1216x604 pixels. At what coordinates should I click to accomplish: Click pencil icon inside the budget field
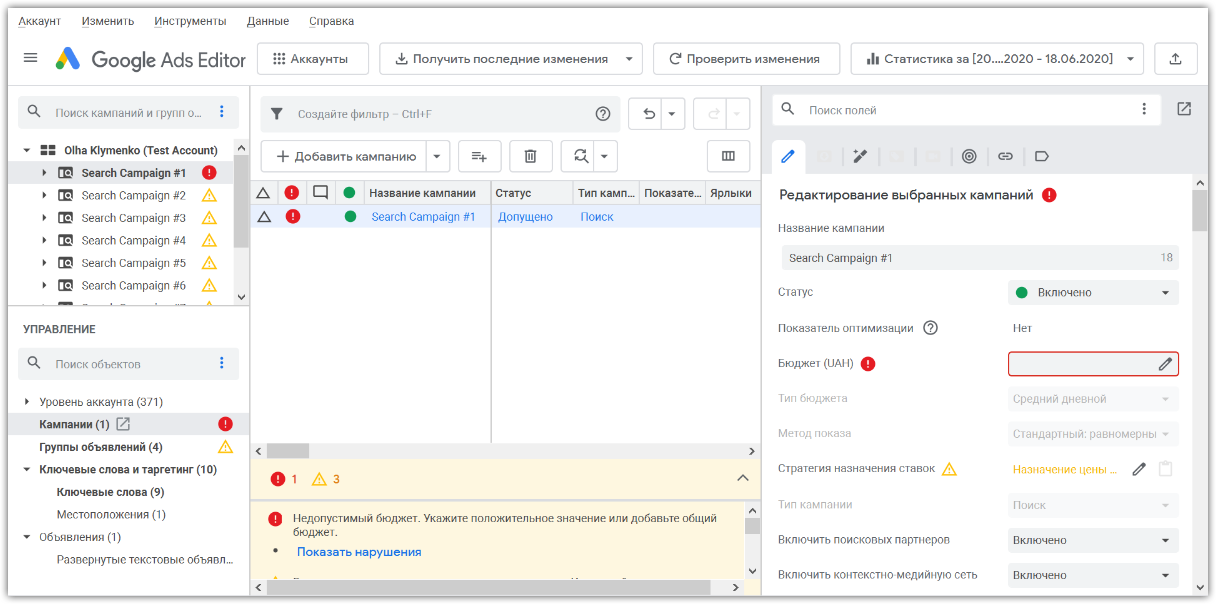coord(1165,364)
